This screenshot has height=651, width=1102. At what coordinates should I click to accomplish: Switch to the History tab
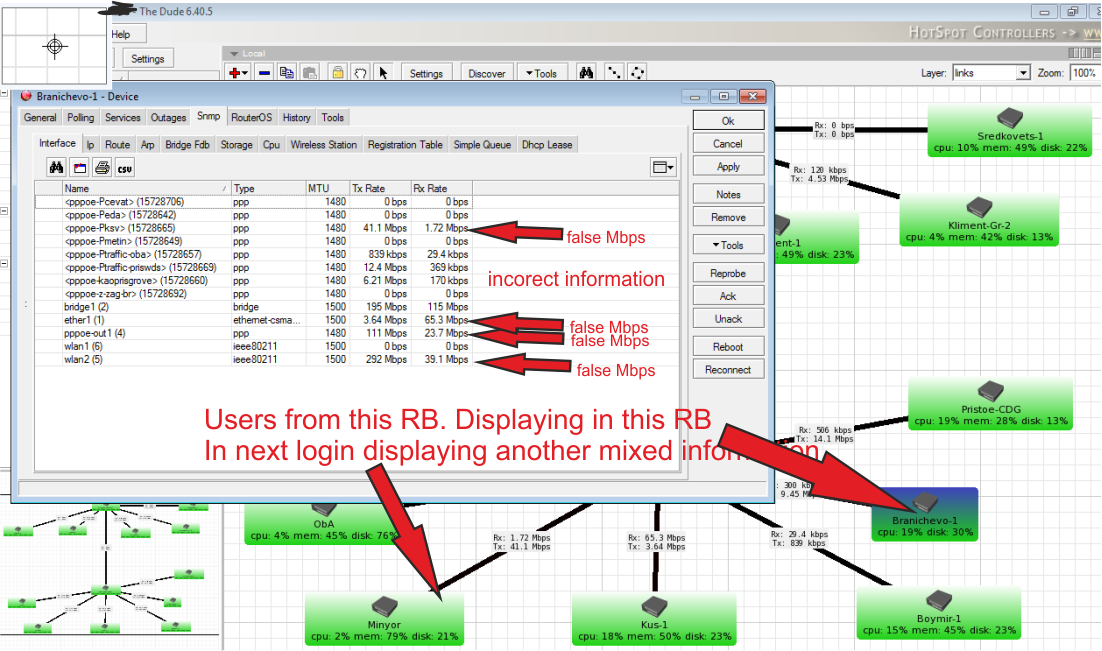[x=297, y=117]
